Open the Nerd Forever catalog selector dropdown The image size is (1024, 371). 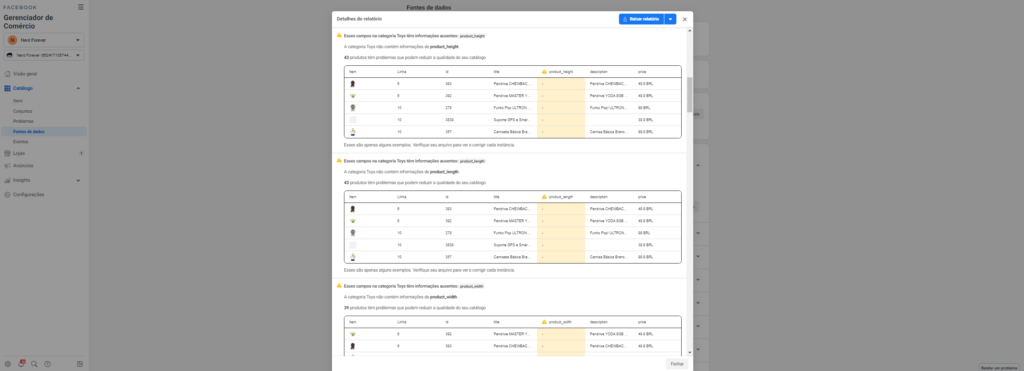coord(44,56)
